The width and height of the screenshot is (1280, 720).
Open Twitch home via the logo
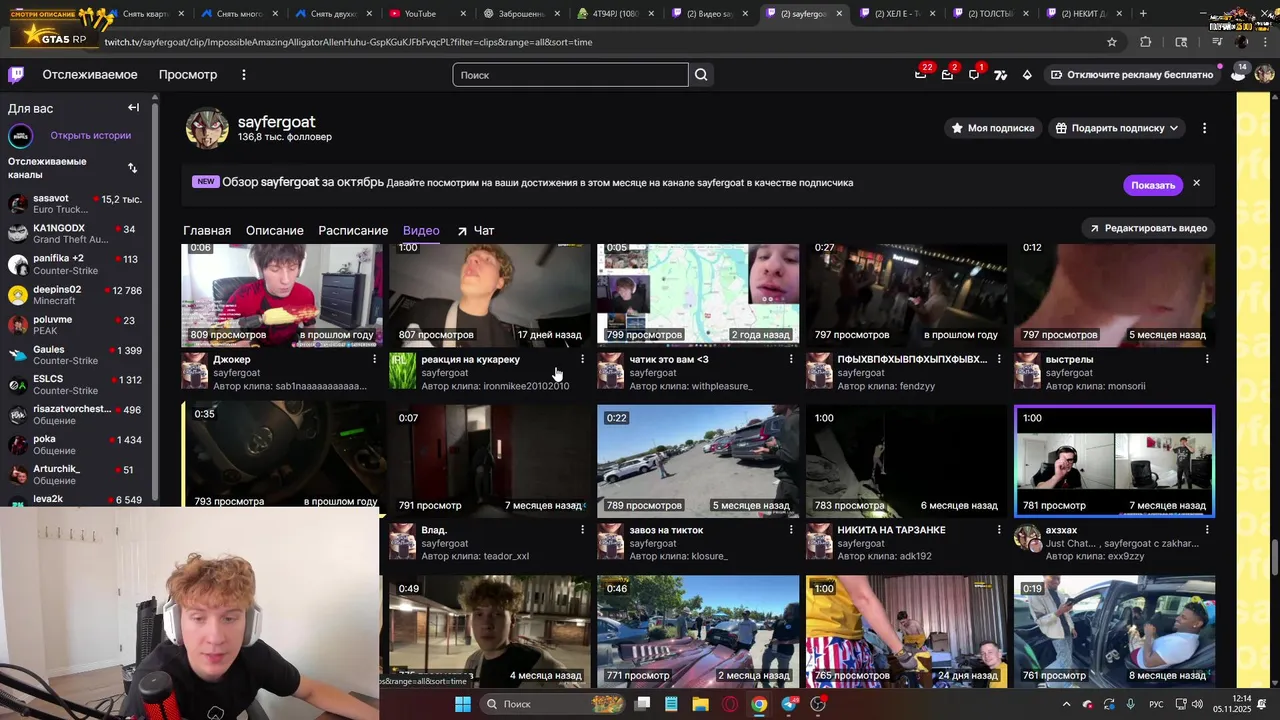[16, 75]
